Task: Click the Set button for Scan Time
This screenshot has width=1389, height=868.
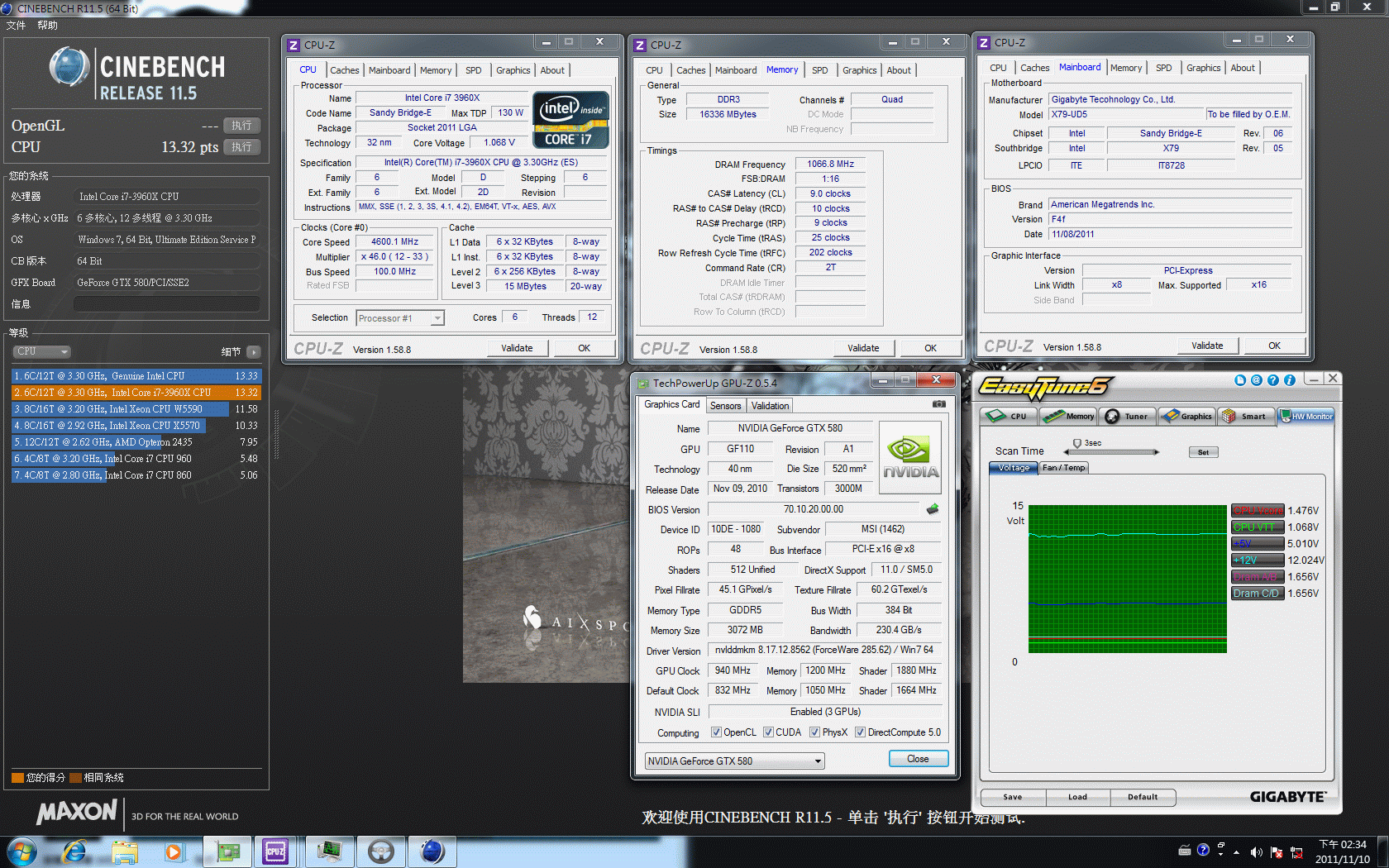Action: coord(1203,452)
